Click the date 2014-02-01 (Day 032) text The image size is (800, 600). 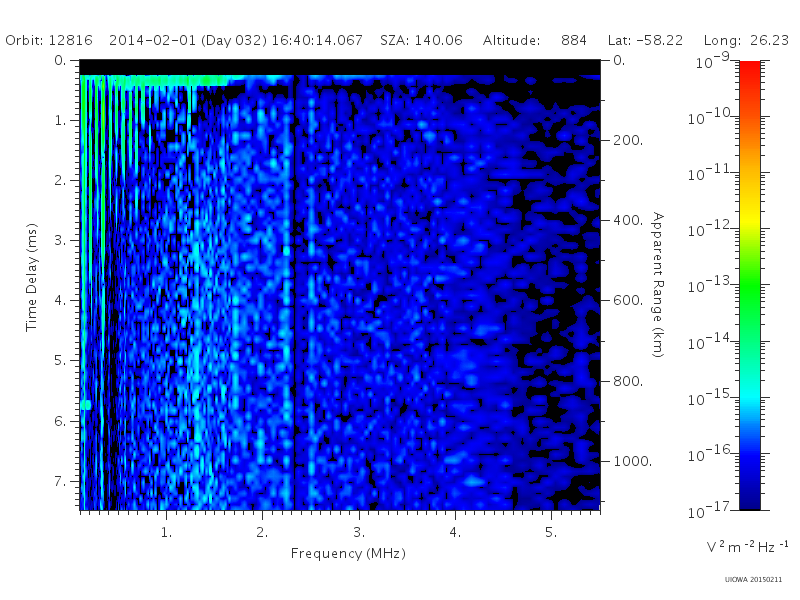click(188, 40)
